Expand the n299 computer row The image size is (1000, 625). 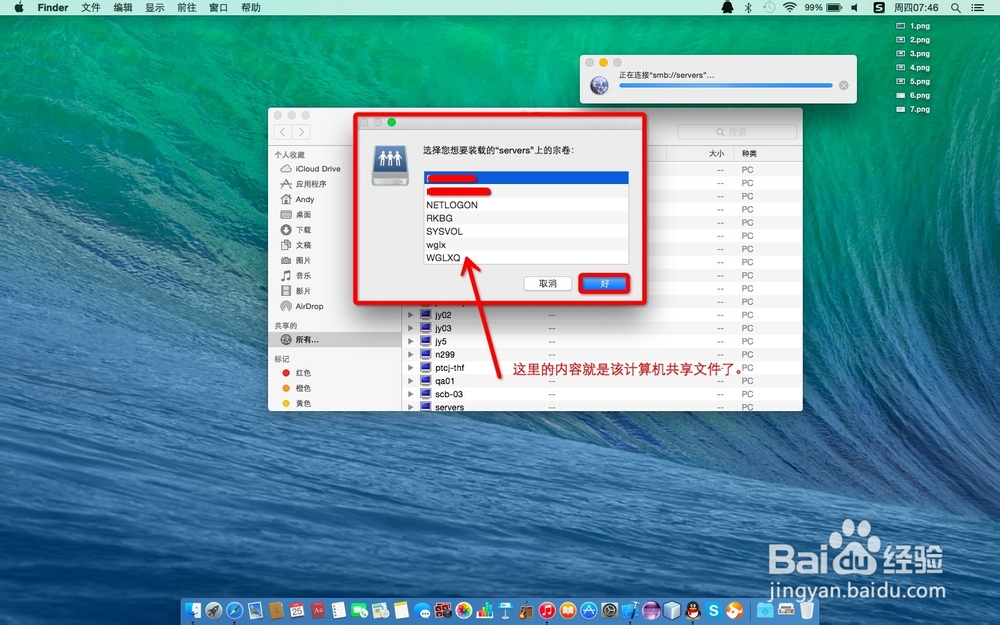[x=411, y=355]
